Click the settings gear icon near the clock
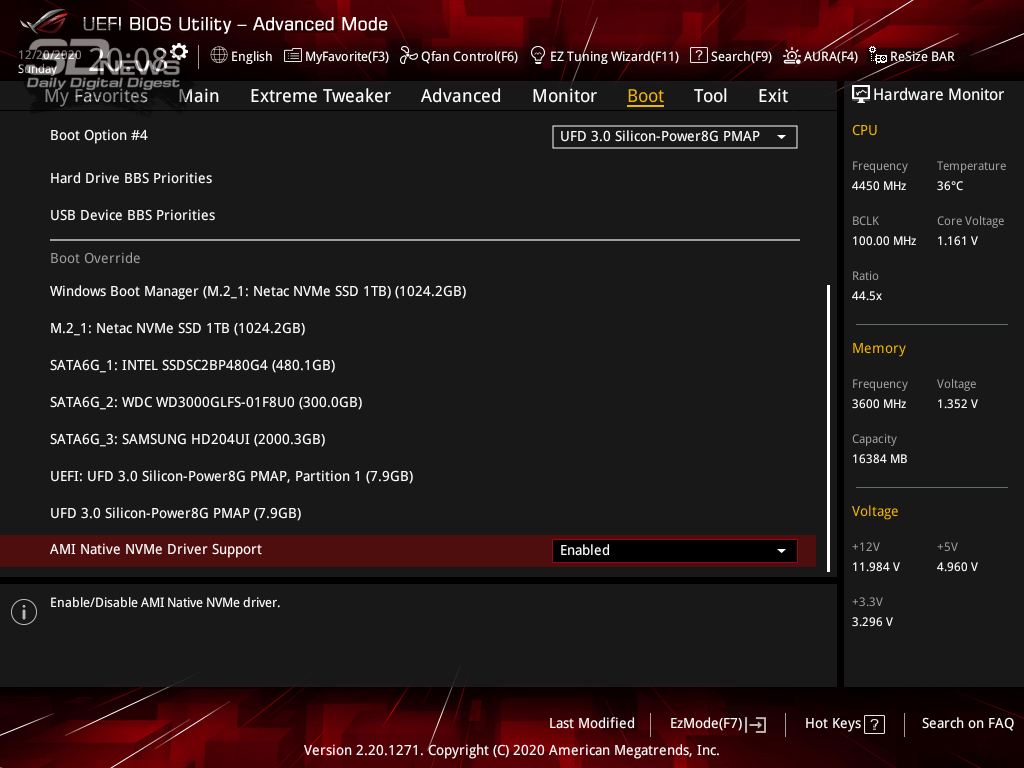This screenshot has width=1024, height=768. (x=179, y=52)
